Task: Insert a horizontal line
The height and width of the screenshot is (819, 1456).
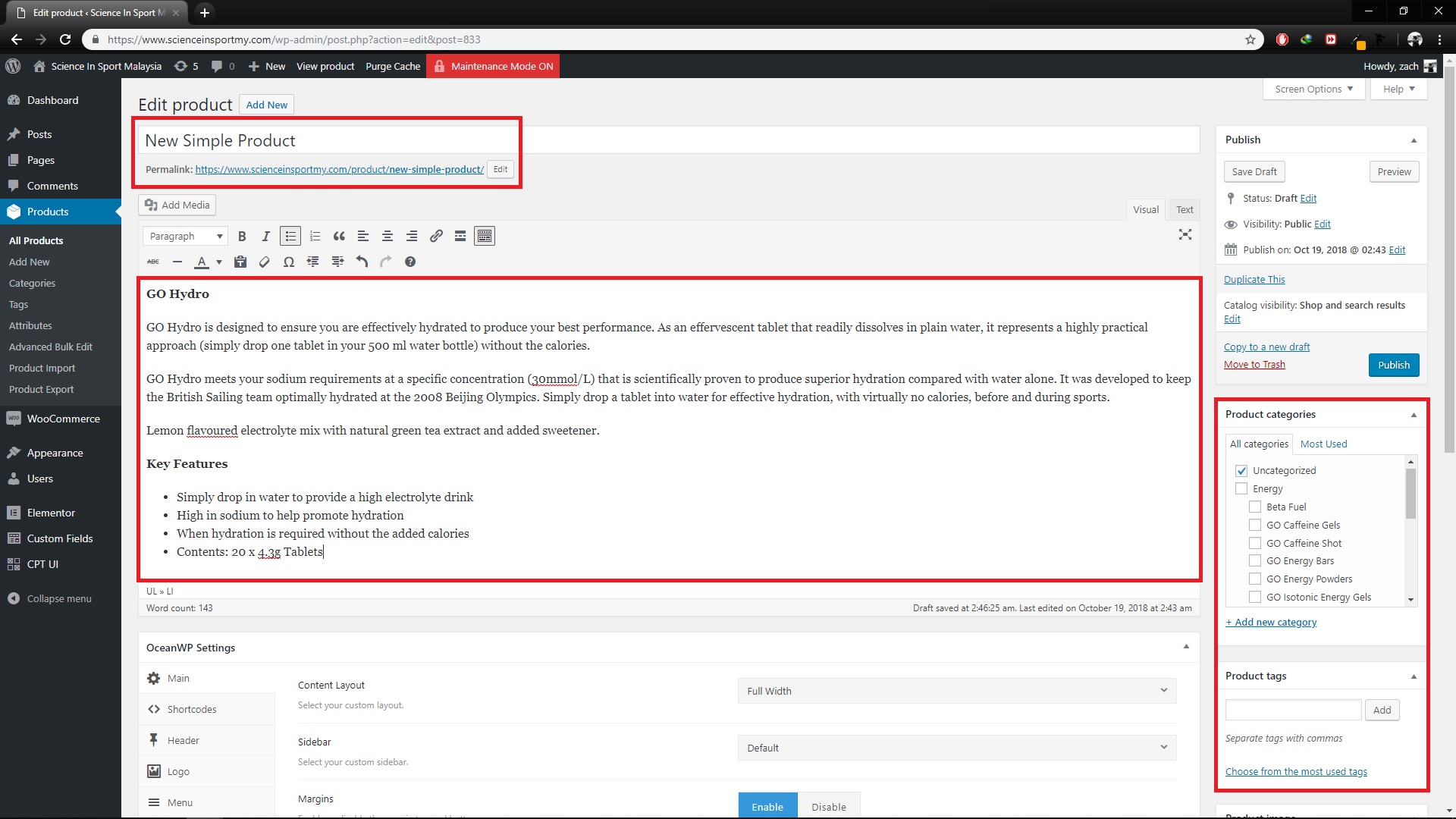Action: pyautogui.click(x=177, y=262)
